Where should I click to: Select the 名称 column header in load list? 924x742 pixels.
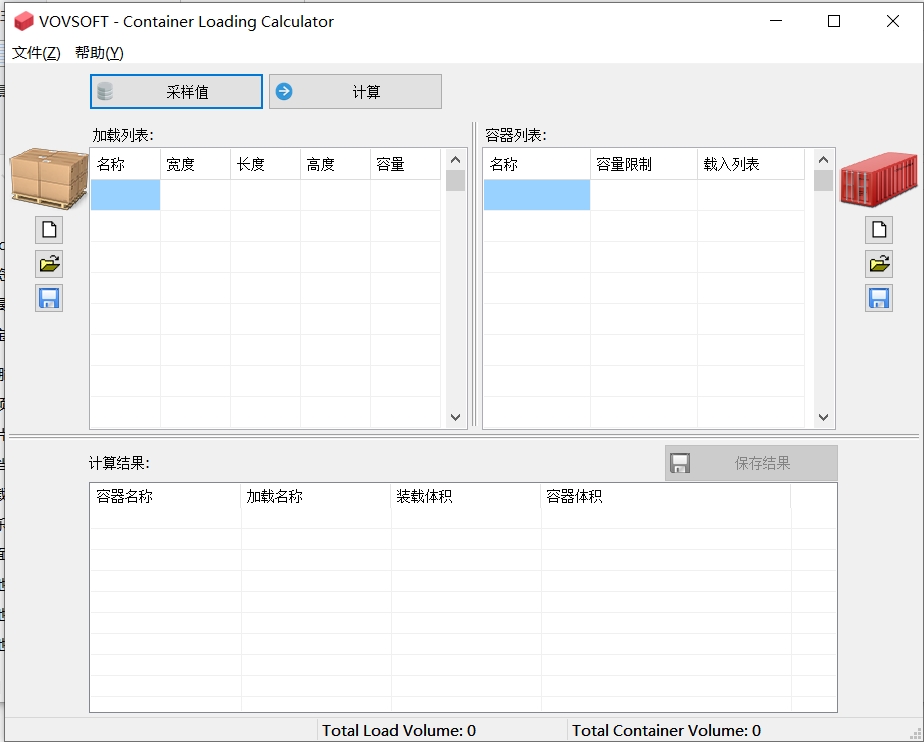coord(125,164)
